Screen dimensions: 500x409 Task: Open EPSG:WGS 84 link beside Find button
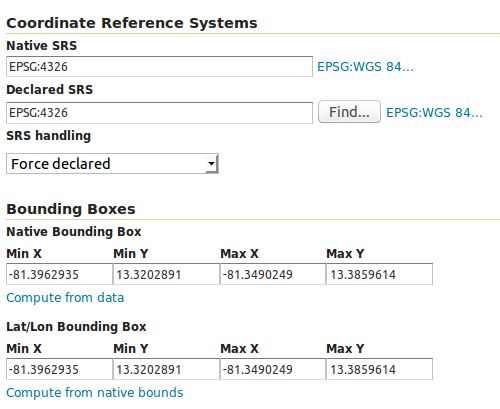pyautogui.click(x=434, y=113)
